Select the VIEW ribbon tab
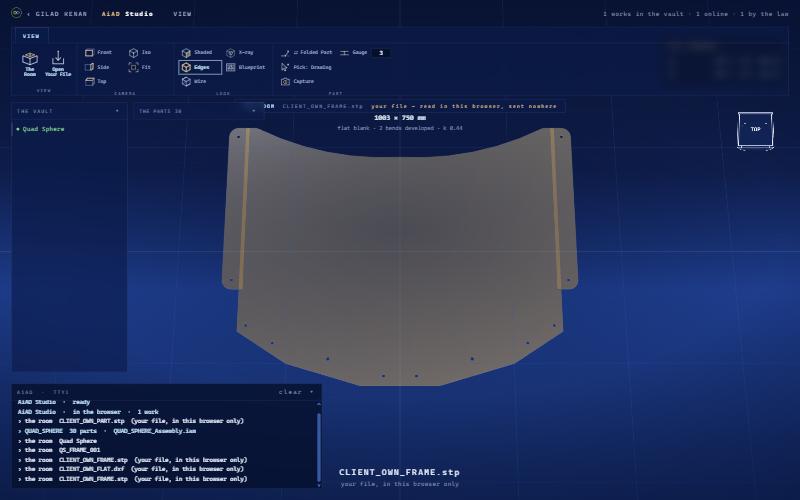The width and height of the screenshot is (800, 500). click(x=31, y=36)
